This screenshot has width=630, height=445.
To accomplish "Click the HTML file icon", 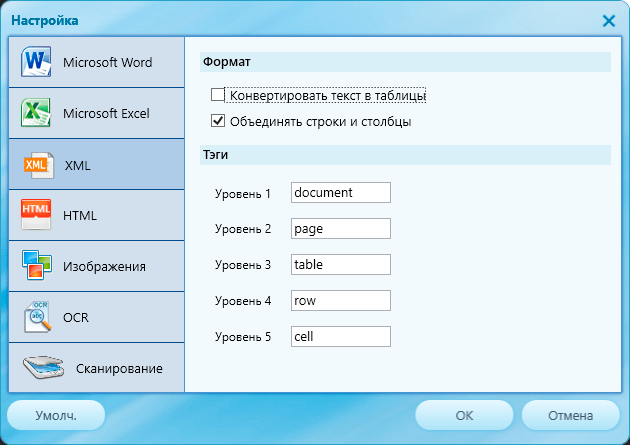I will (x=36, y=215).
